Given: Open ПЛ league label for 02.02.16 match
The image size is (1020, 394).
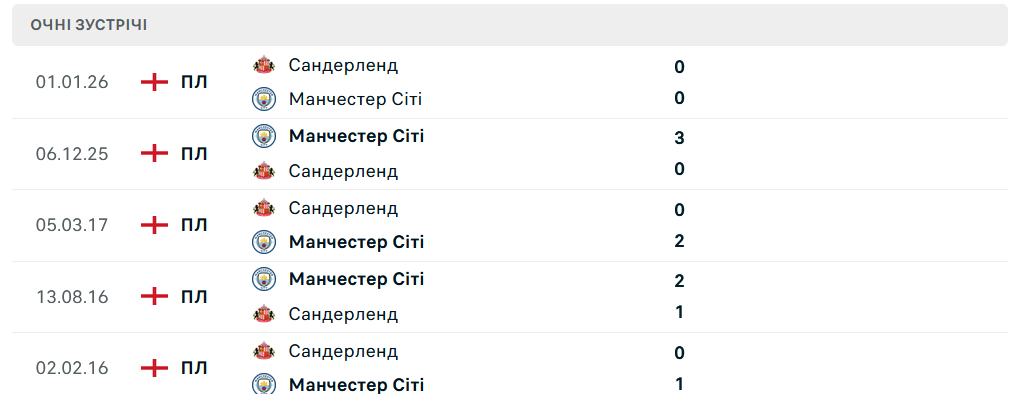Looking at the screenshot, I should tap(194, 368).
